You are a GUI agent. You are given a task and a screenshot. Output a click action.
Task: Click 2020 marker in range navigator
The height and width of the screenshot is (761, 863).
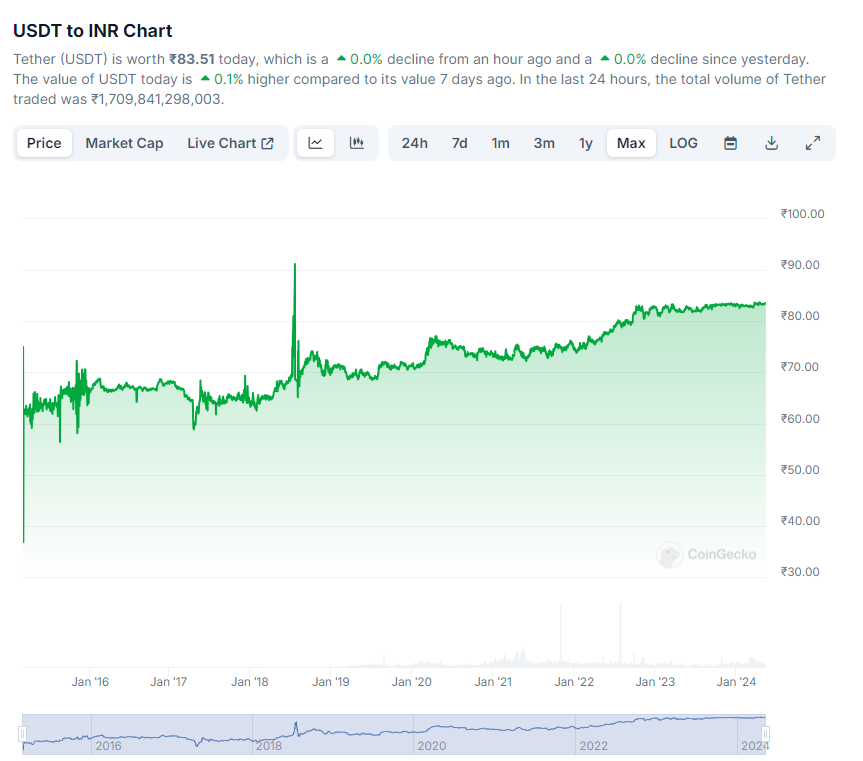[x=432, y=746]
